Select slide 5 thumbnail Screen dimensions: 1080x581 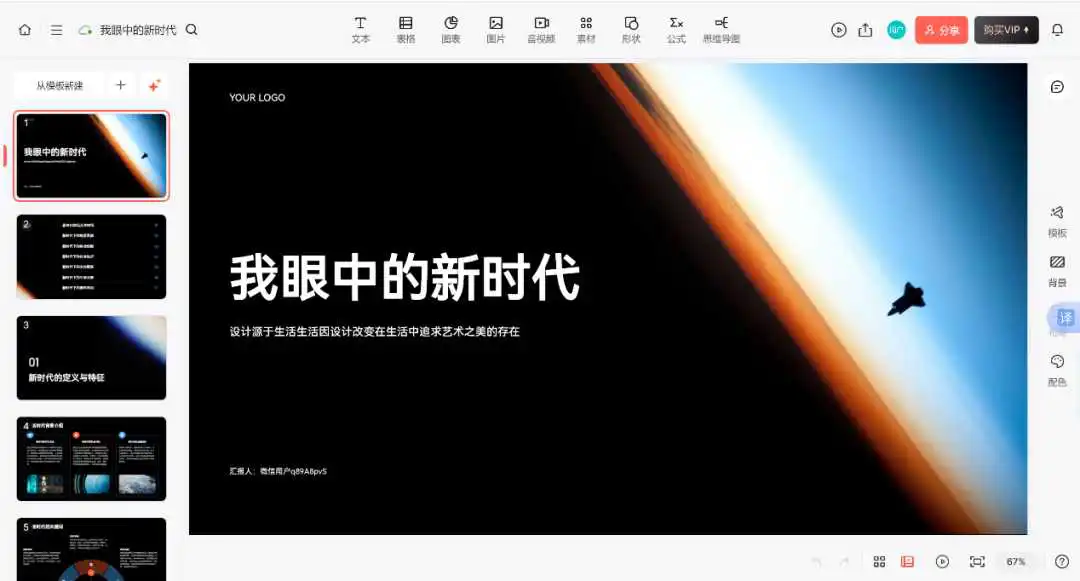pos(92,549)
